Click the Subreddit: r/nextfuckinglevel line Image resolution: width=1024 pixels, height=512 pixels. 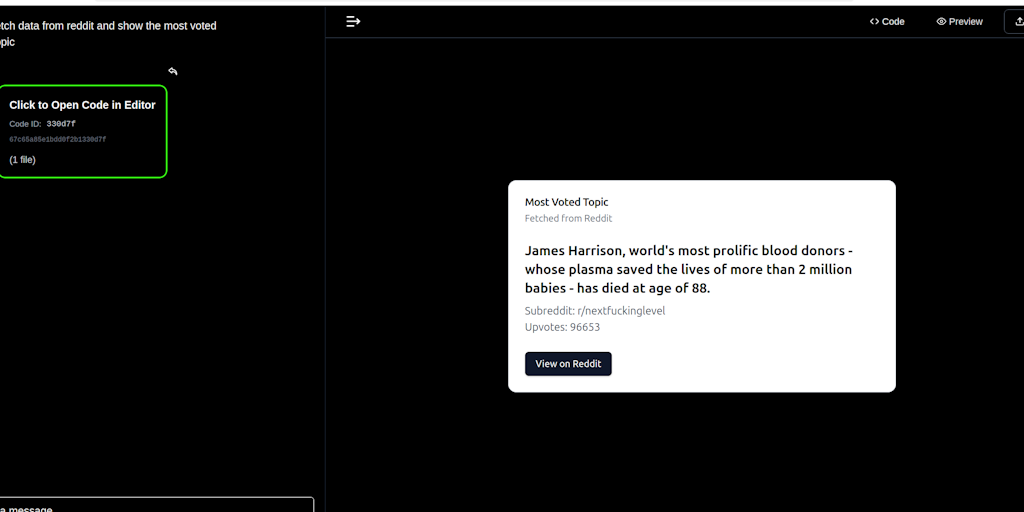[595, 311]
